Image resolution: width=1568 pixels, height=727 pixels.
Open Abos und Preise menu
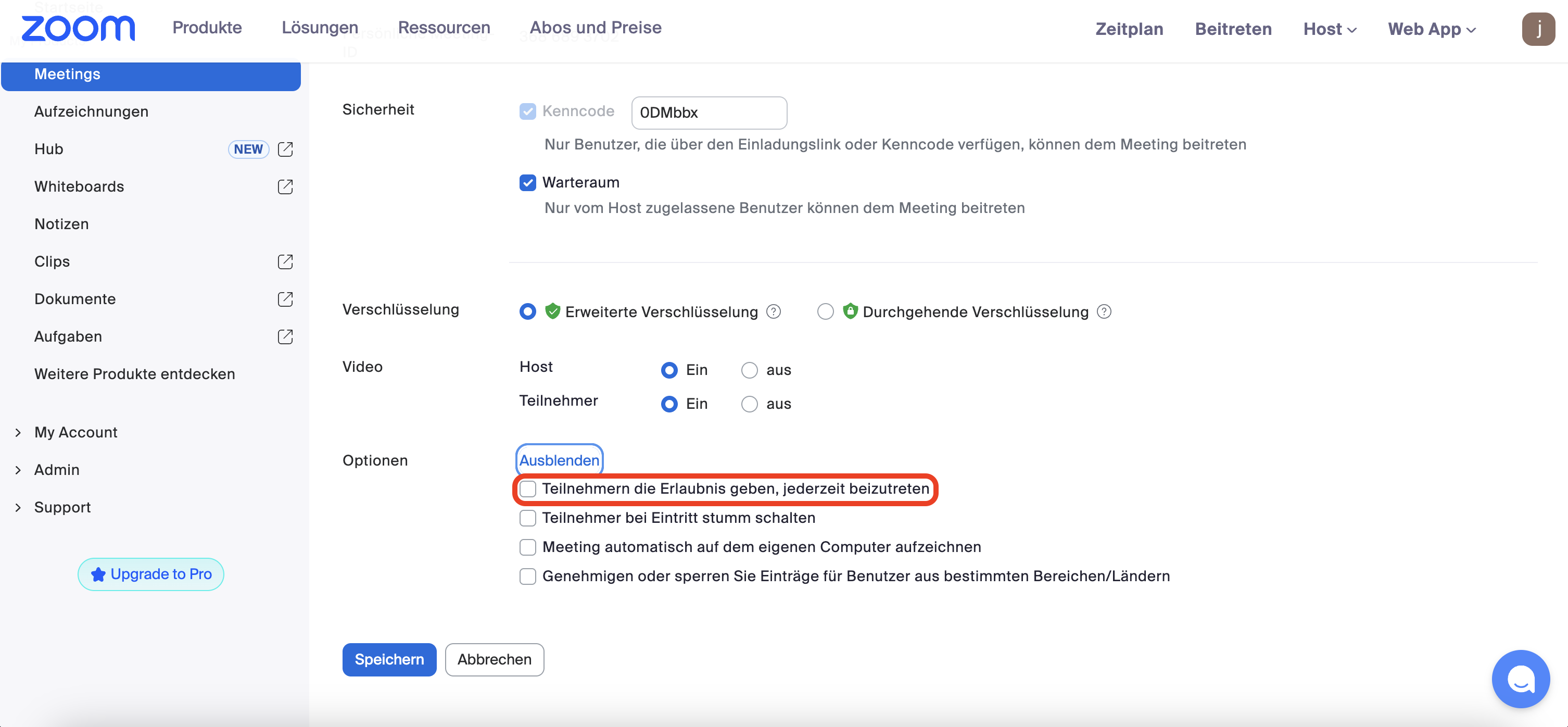595,28
